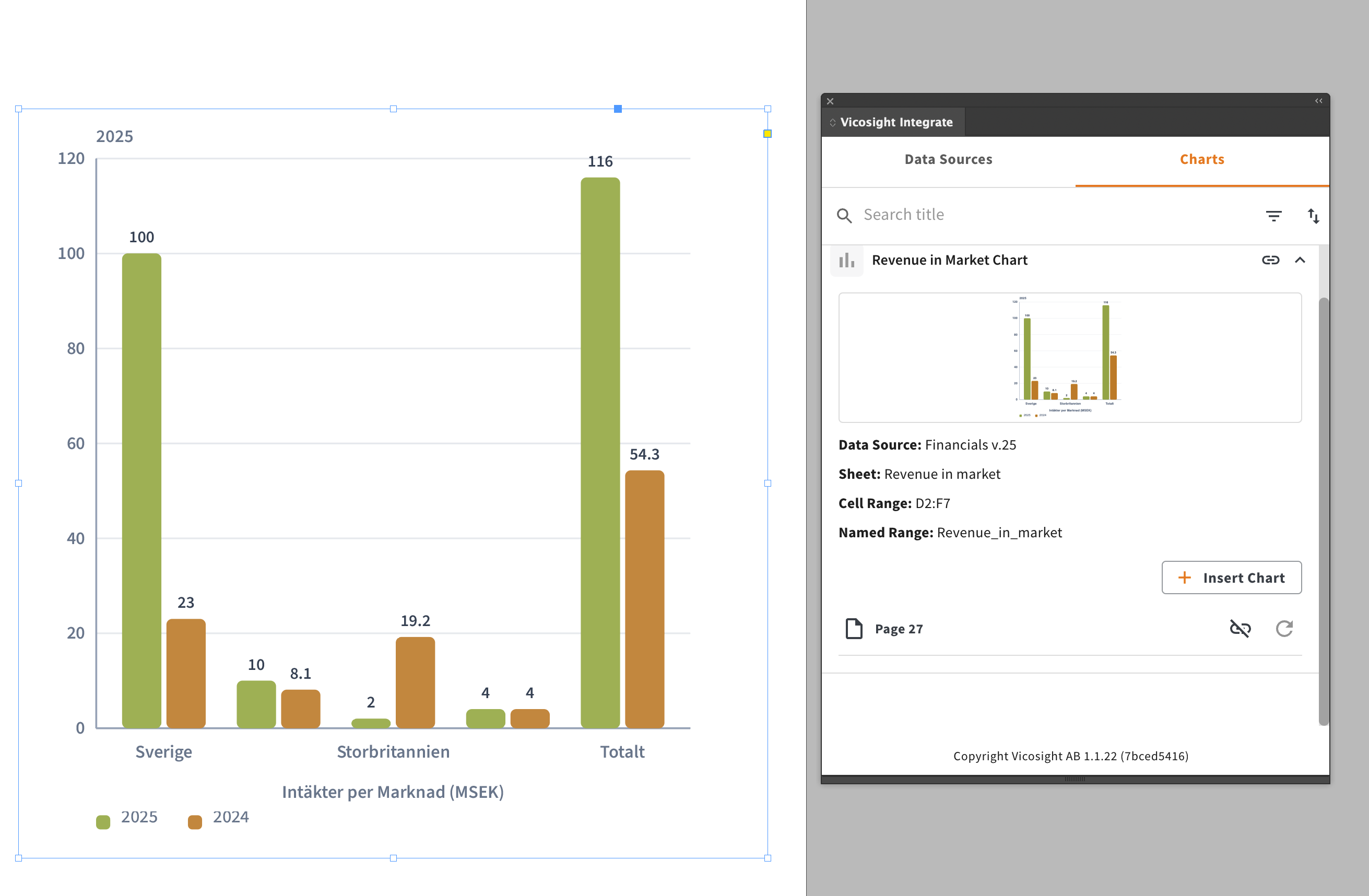Image resolution: width=1369 pixels, height=896 pixels.
Task: Click the green Sverige bar labeled 100
Action: pos(141,491)
